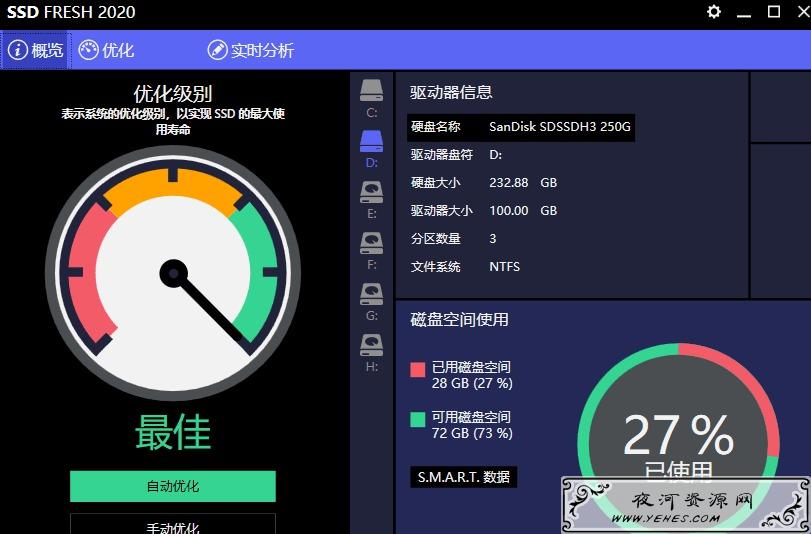Open the 优化 optimization tab
The image size is (811, 534).
click(106, 50)
